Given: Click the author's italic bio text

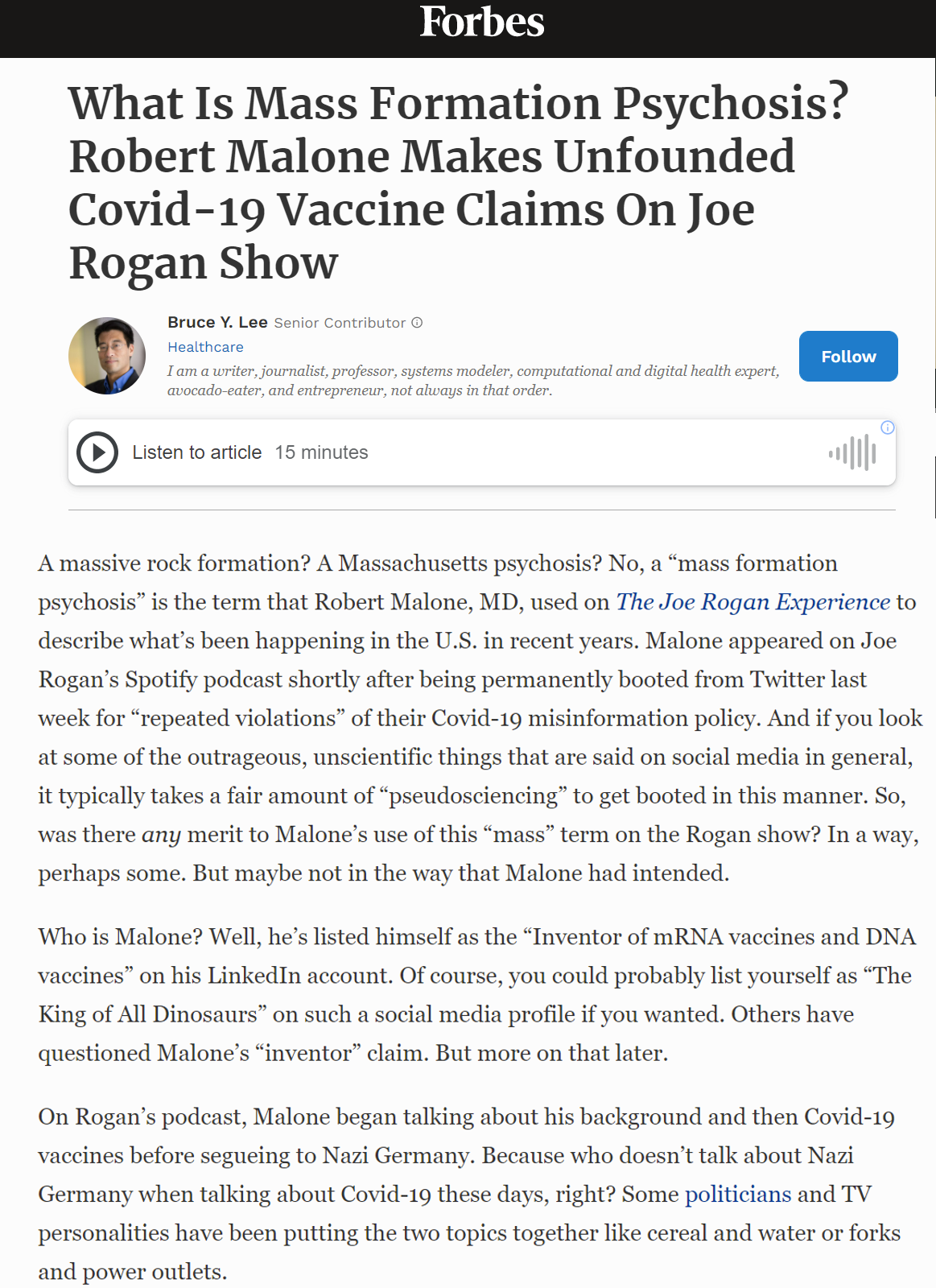Looking at the screenshot, I should click(x=472, y=381).
